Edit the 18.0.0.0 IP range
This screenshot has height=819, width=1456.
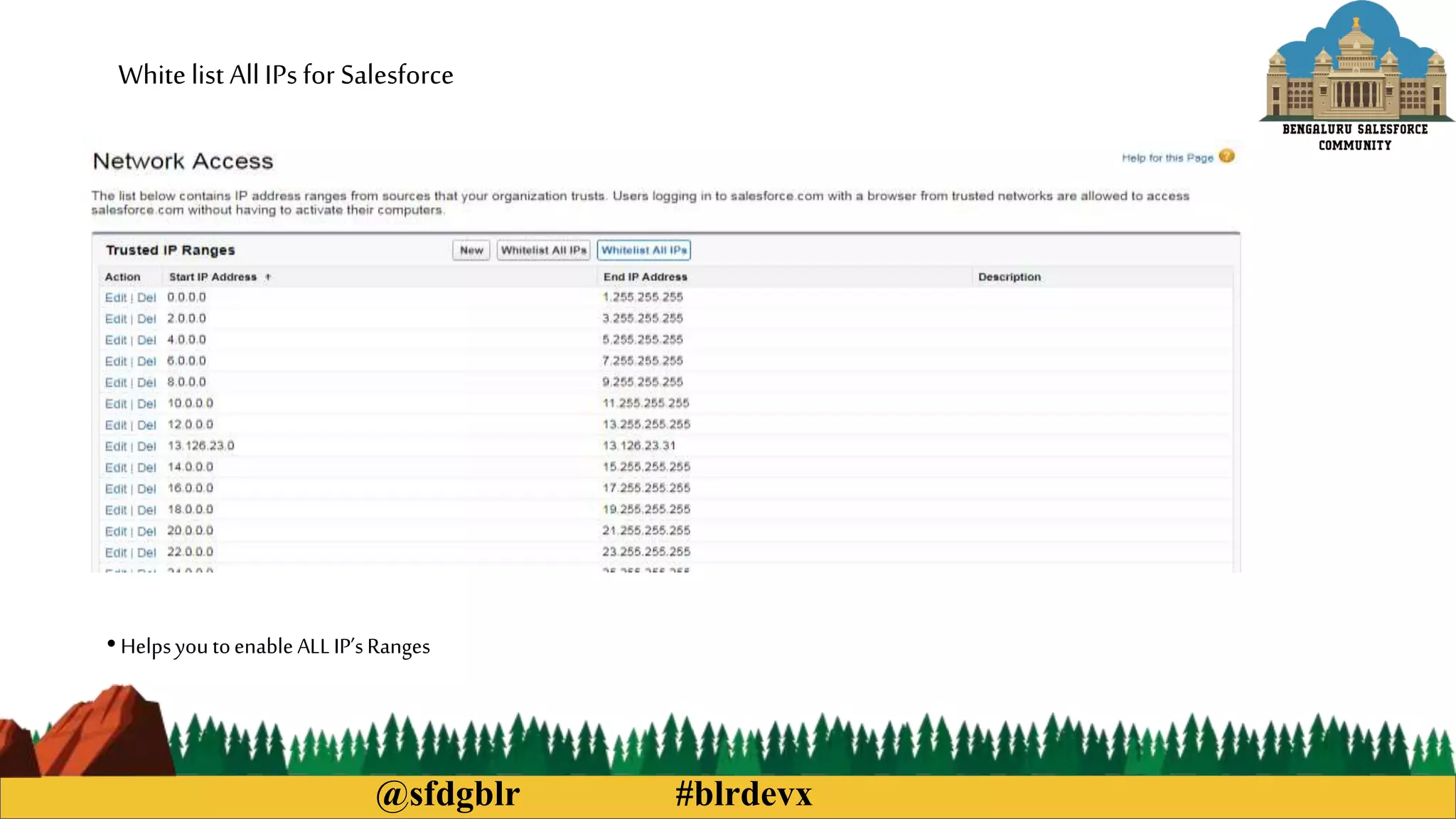(x=116, y=510)
